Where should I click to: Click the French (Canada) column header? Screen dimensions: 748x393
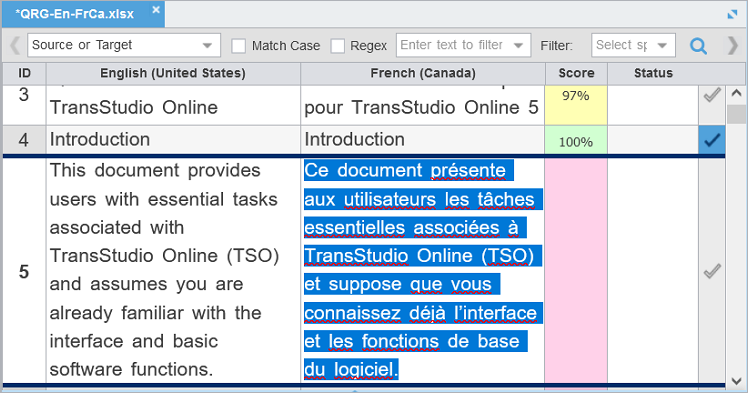[x=423, y=73]
